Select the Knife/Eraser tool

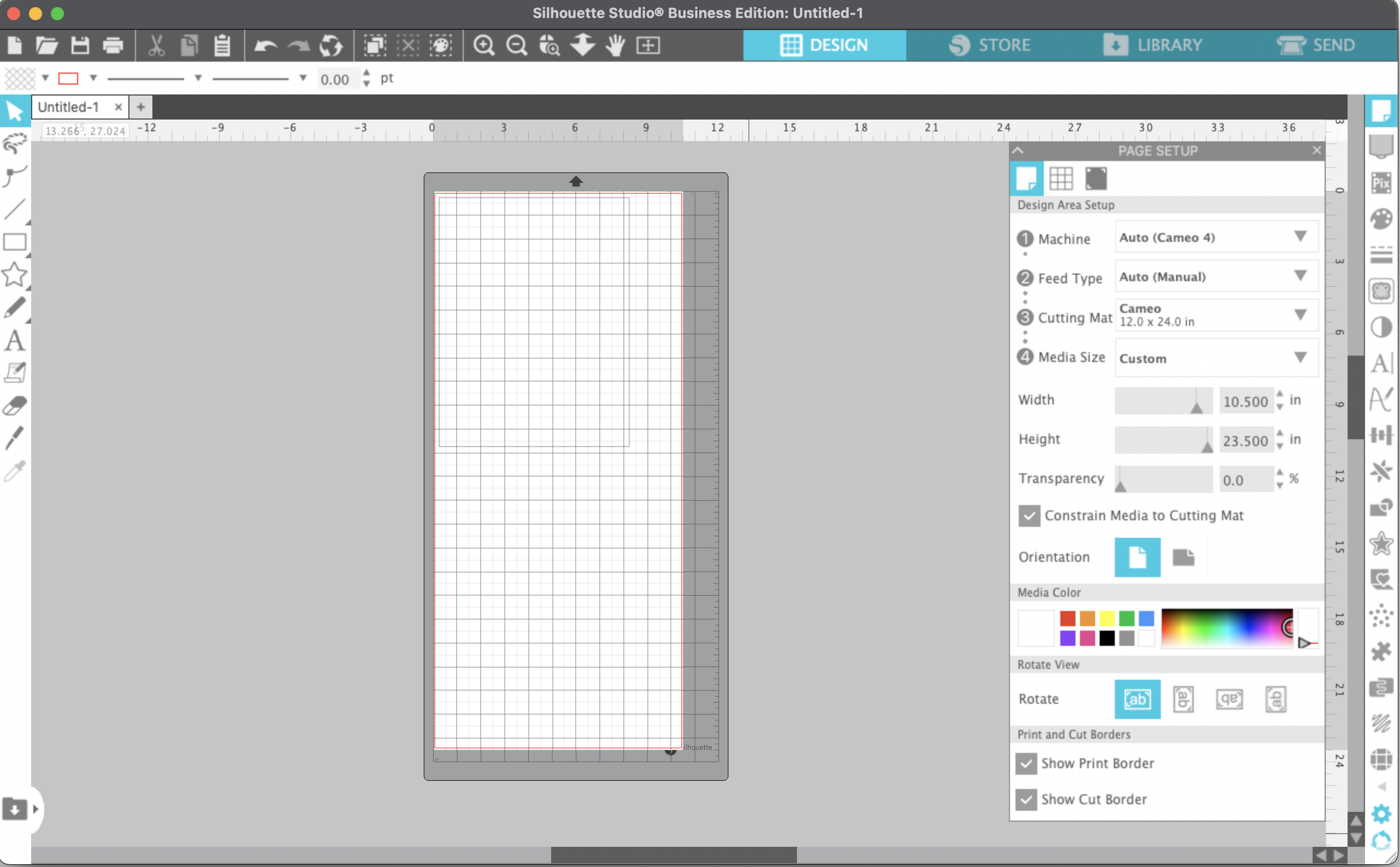[x=15, y=406]
